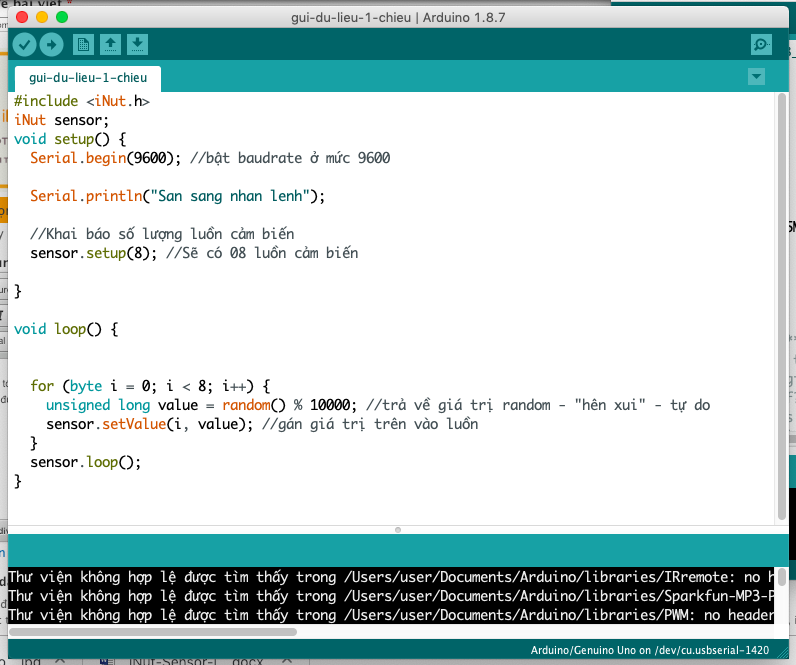Minimize the window using yellow button
Viewport: 796px width, 665px height.
click(x=42, y=17)
